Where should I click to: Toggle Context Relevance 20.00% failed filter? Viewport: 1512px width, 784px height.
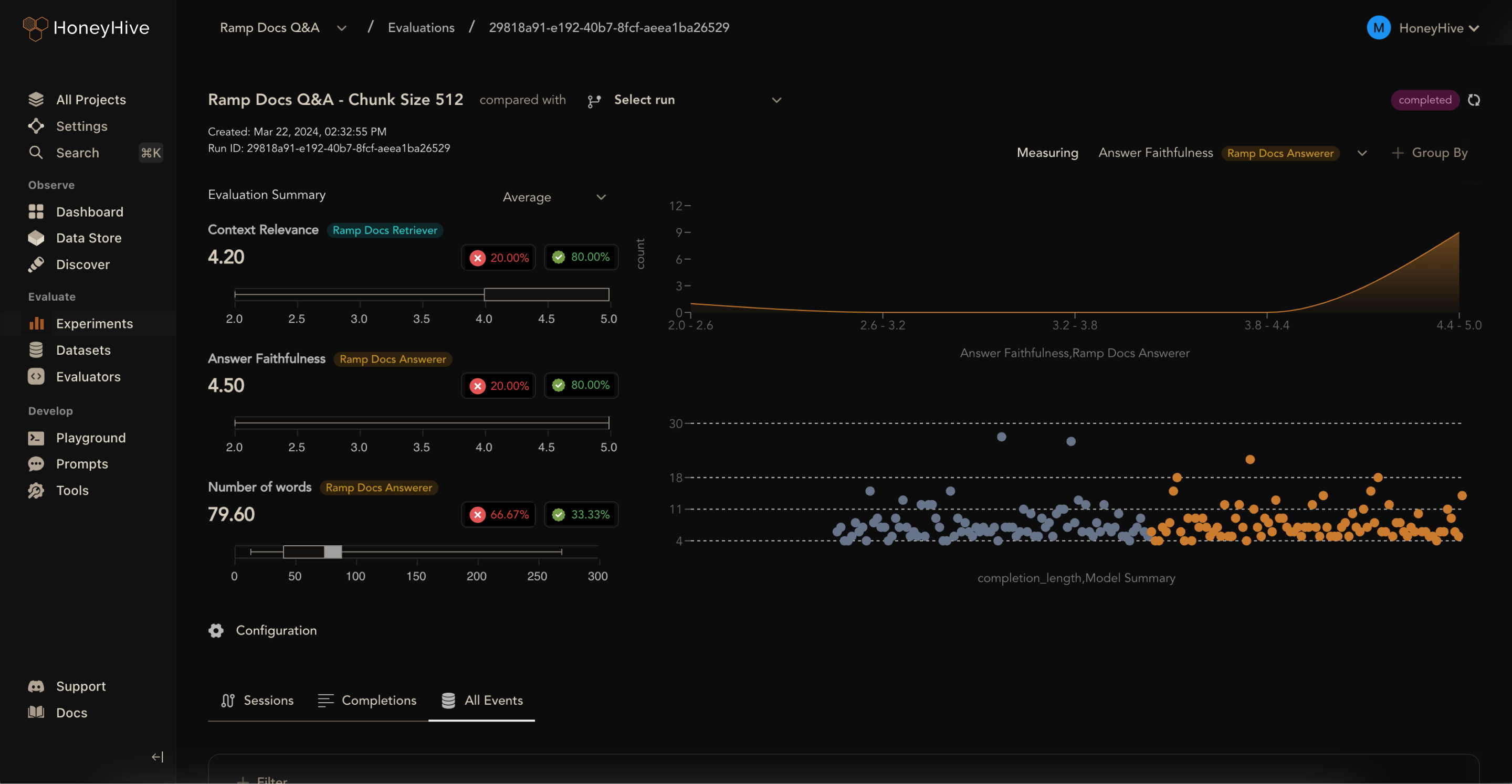(x=498, y=257)
